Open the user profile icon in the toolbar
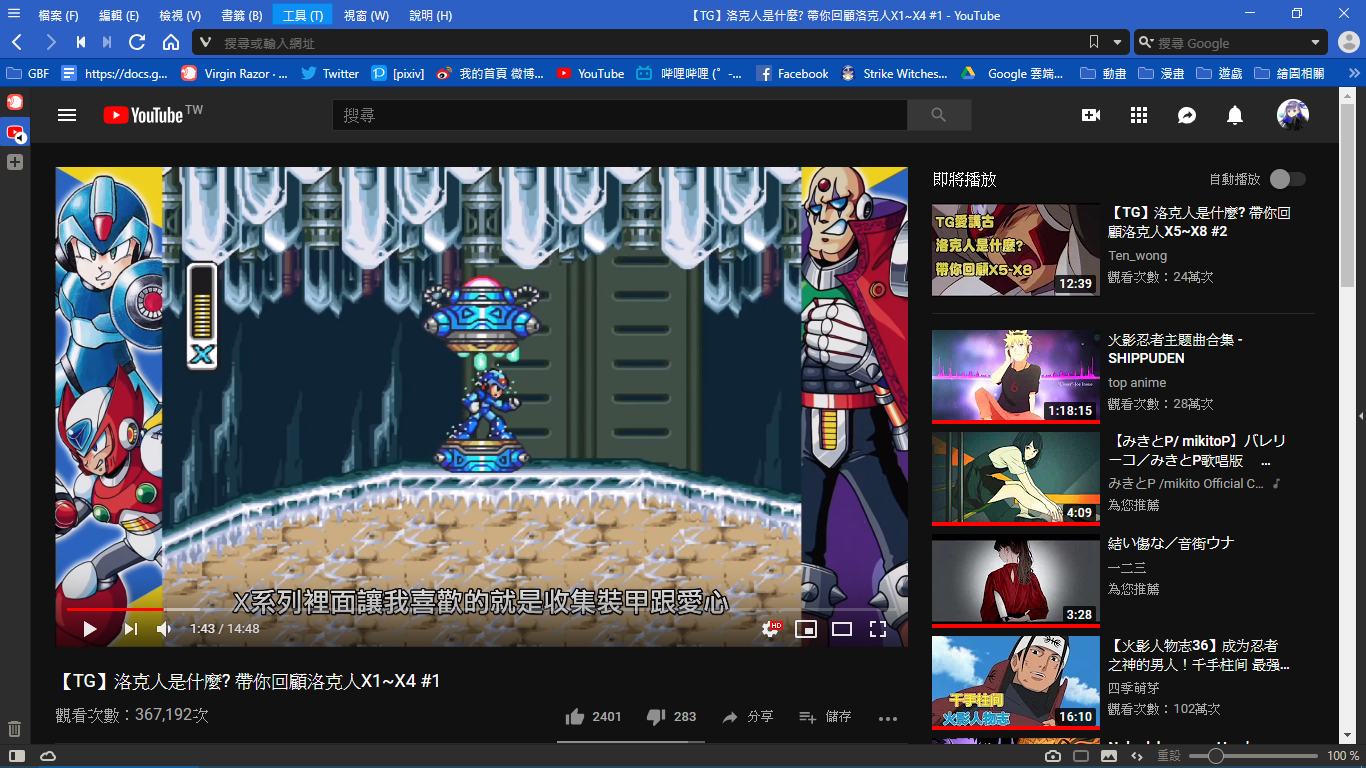 pos(1348,42)
